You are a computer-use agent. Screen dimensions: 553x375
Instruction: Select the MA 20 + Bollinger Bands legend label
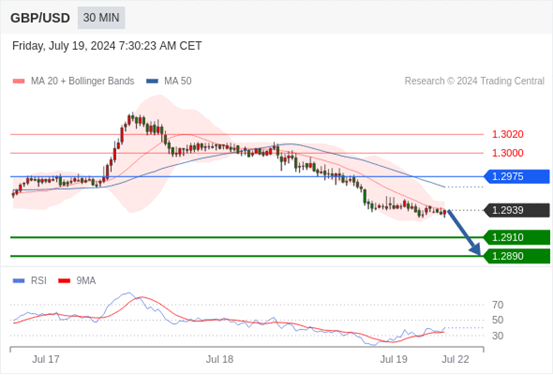click(x=83, y=81)
